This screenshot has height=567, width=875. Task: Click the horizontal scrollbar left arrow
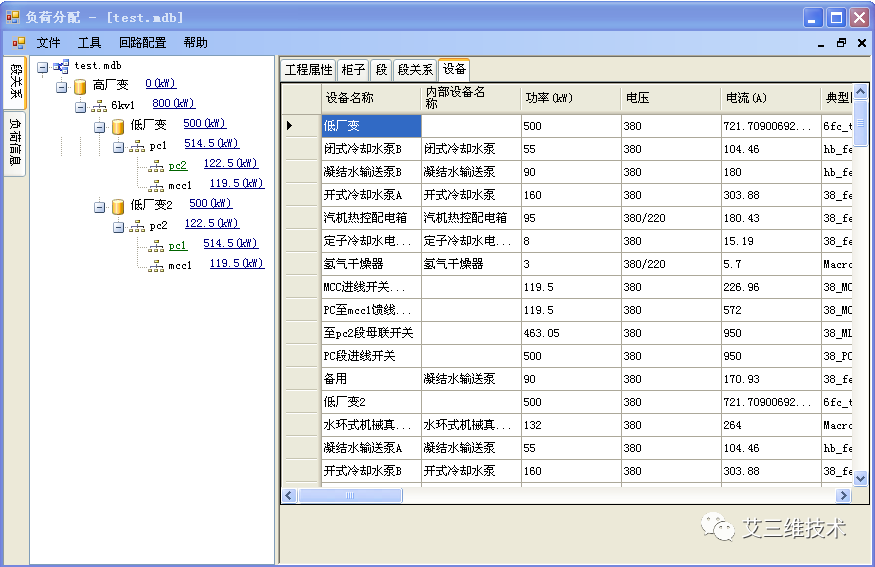289,496
